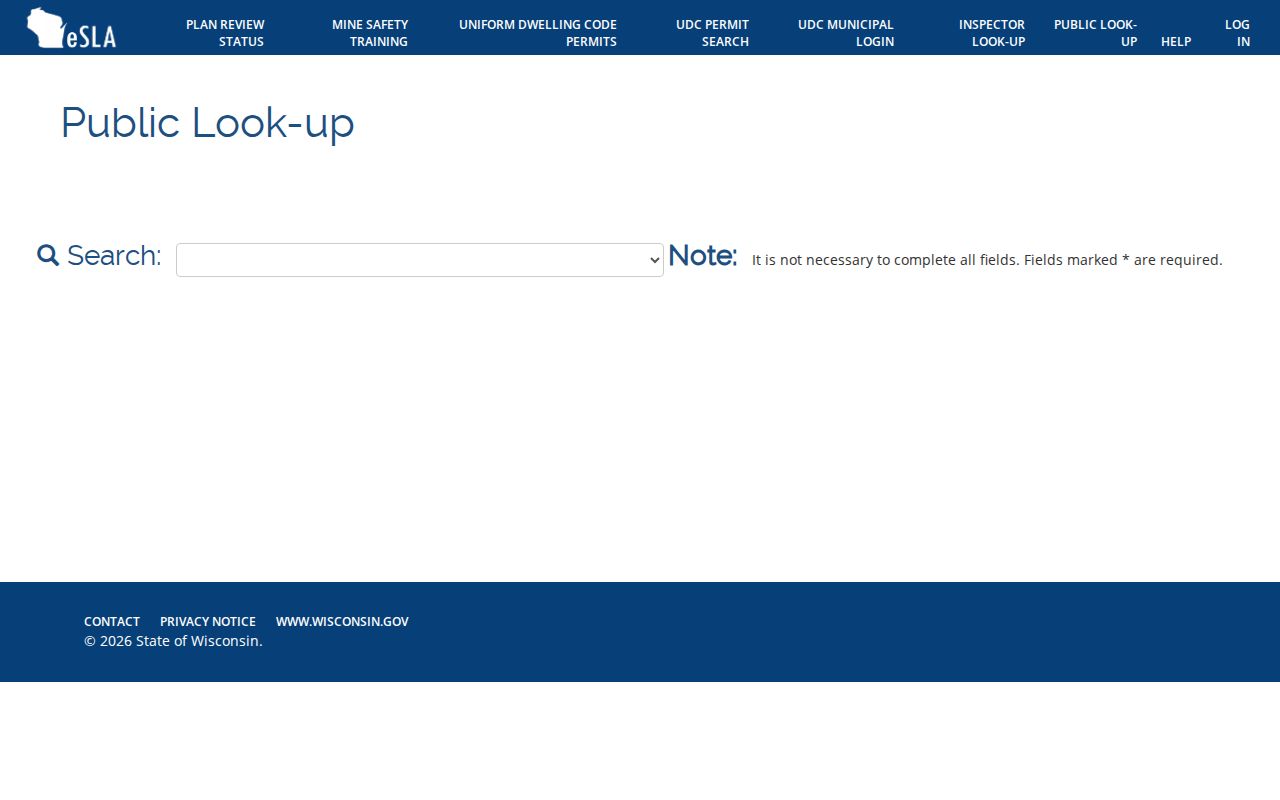
Task: Open the UDC Municipal Login page
Action: 846,33
